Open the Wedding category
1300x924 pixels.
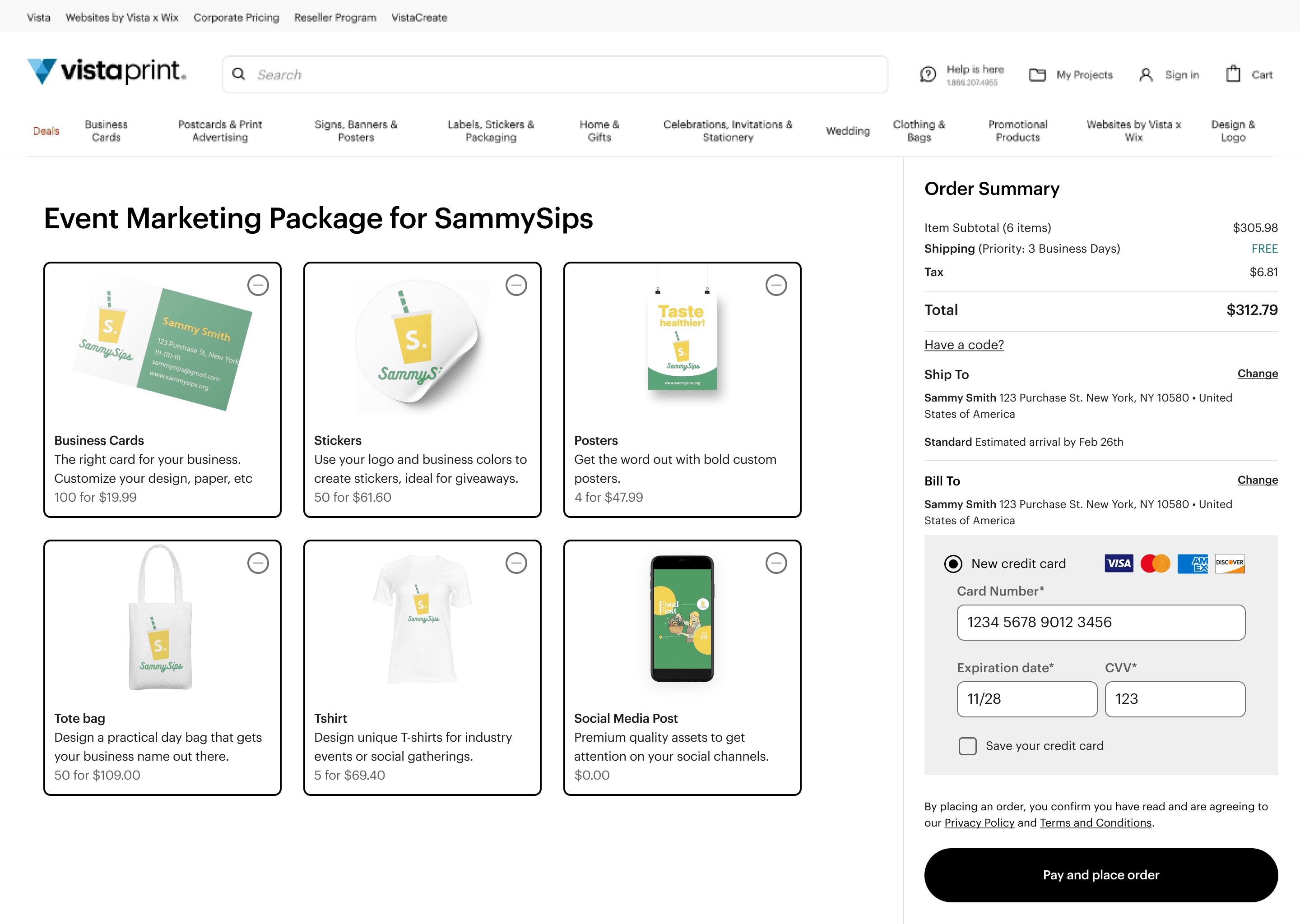848,130
